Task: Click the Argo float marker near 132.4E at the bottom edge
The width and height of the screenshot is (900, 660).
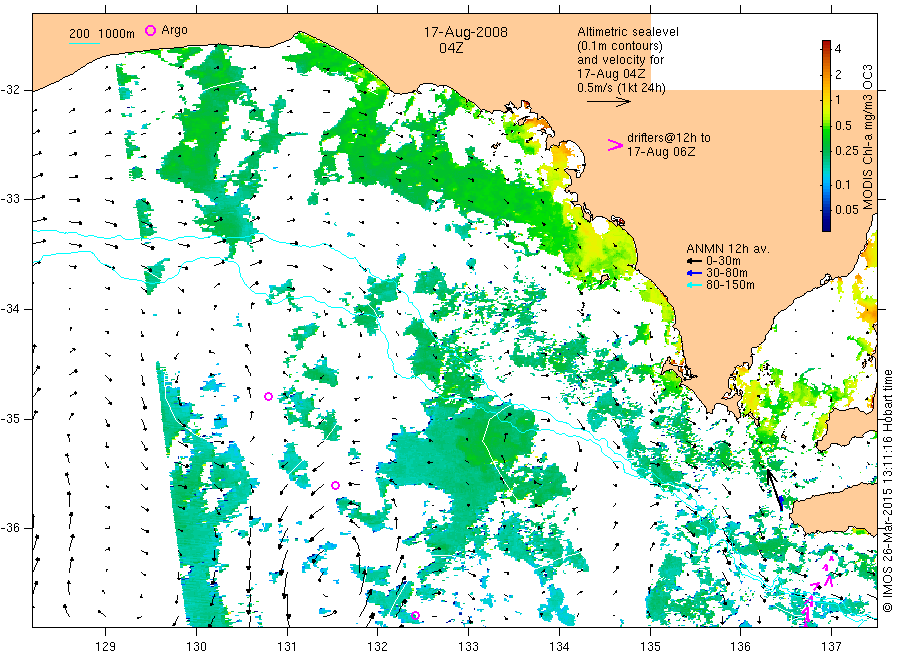Action: point(416,616)
